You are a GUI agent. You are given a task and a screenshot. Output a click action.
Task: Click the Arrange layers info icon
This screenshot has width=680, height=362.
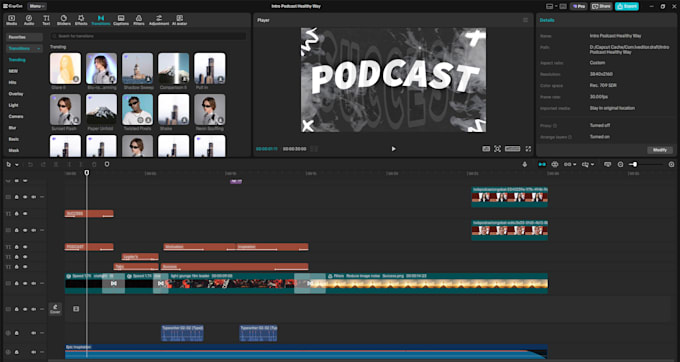point(570,137)
